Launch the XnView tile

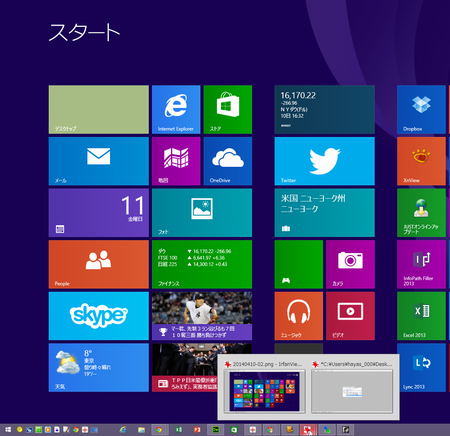click(421, 161)
